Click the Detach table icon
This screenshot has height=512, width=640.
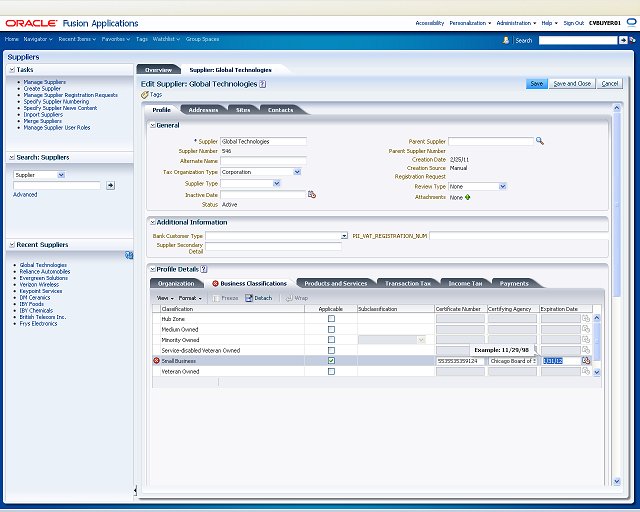point(249,298)
